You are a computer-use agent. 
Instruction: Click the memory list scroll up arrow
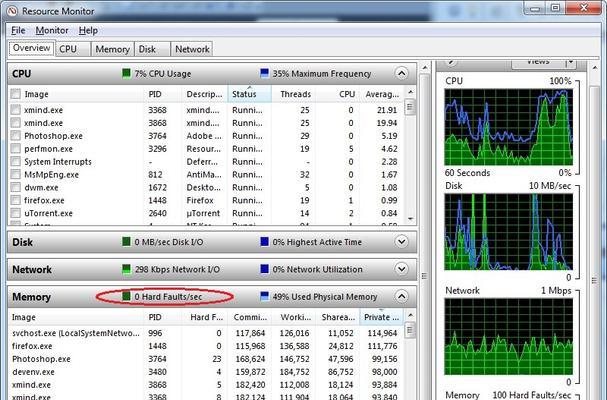click(x=410, y=315)
